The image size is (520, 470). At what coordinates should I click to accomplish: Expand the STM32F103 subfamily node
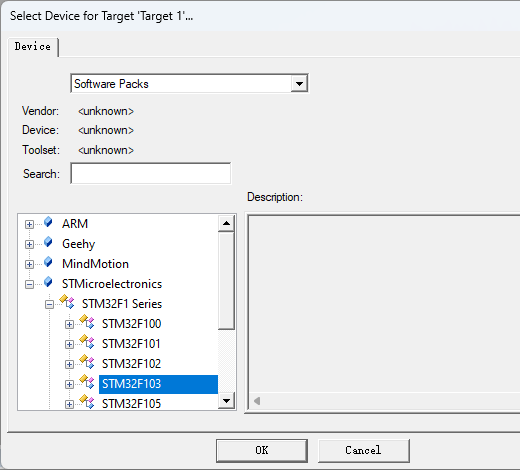pos(69,384)
